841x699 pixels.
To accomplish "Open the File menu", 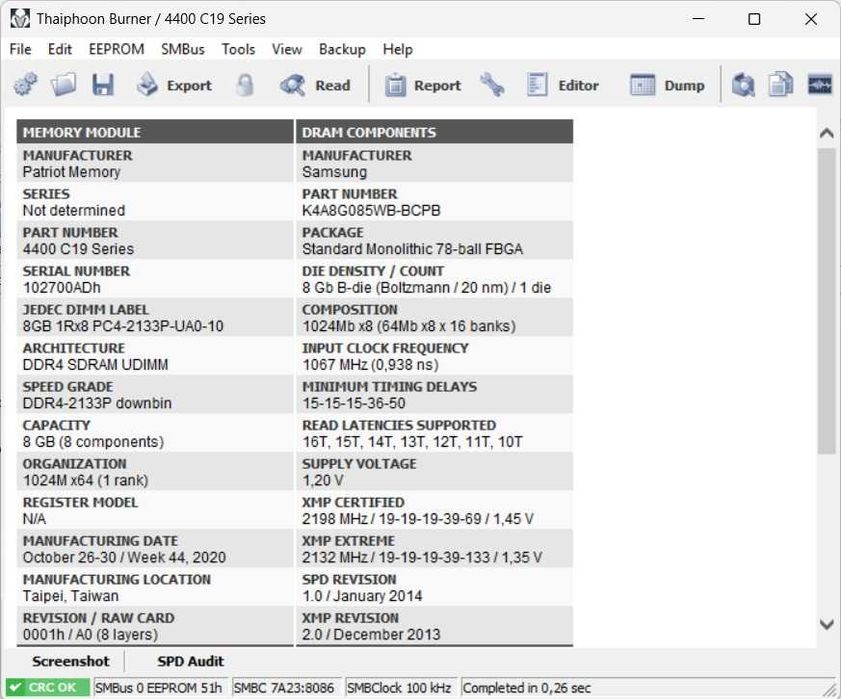I will coord(20,49).
